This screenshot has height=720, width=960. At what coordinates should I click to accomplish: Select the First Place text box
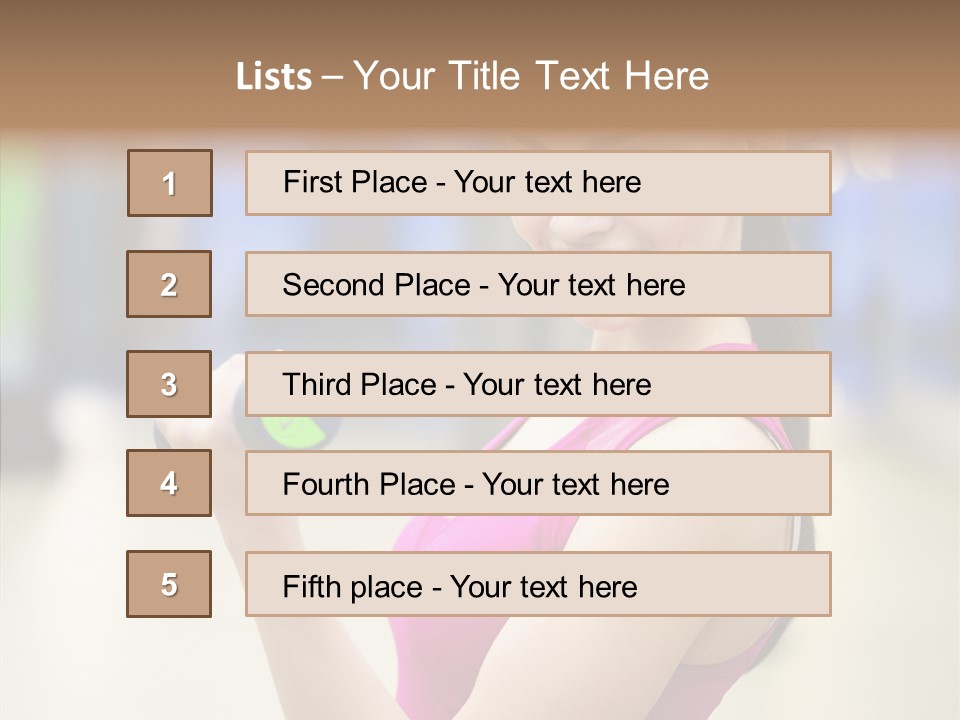coord(538,183)
